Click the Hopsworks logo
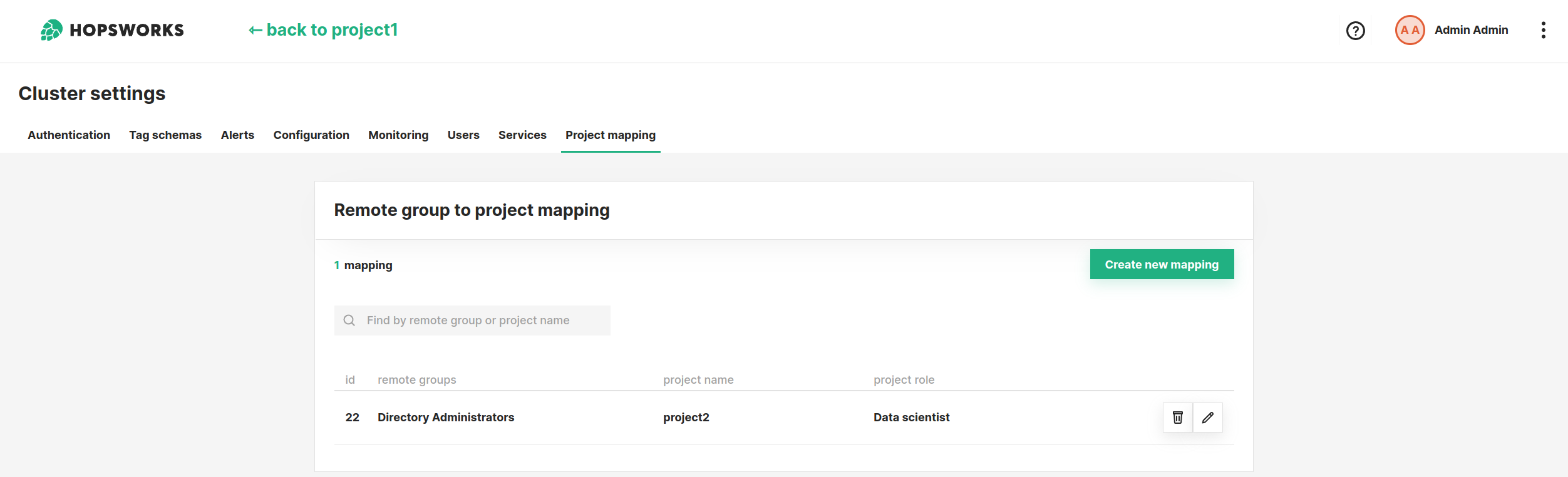Screen dimensions: 1568x477 click(x=112, y=30)
